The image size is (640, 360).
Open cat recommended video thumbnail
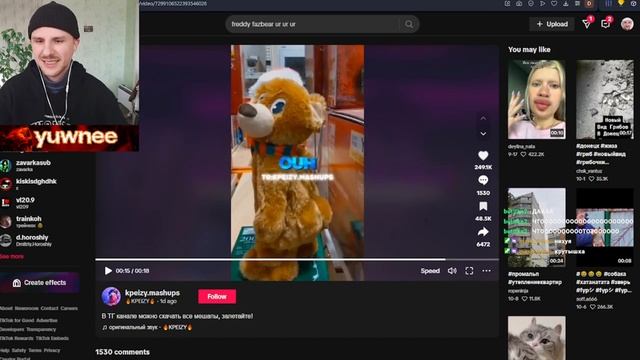536,338
